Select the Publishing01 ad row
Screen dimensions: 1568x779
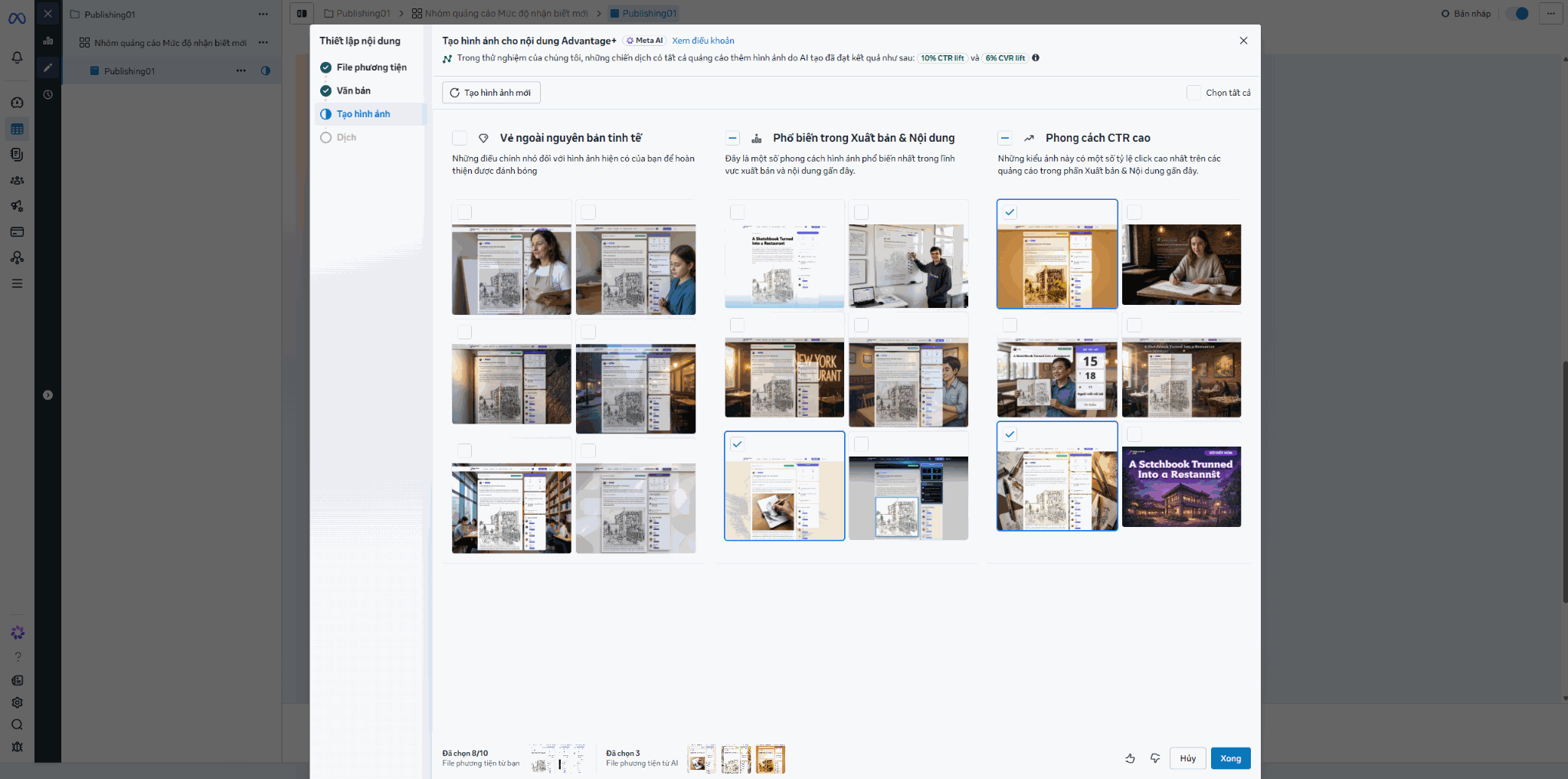[x=170, y=70]
